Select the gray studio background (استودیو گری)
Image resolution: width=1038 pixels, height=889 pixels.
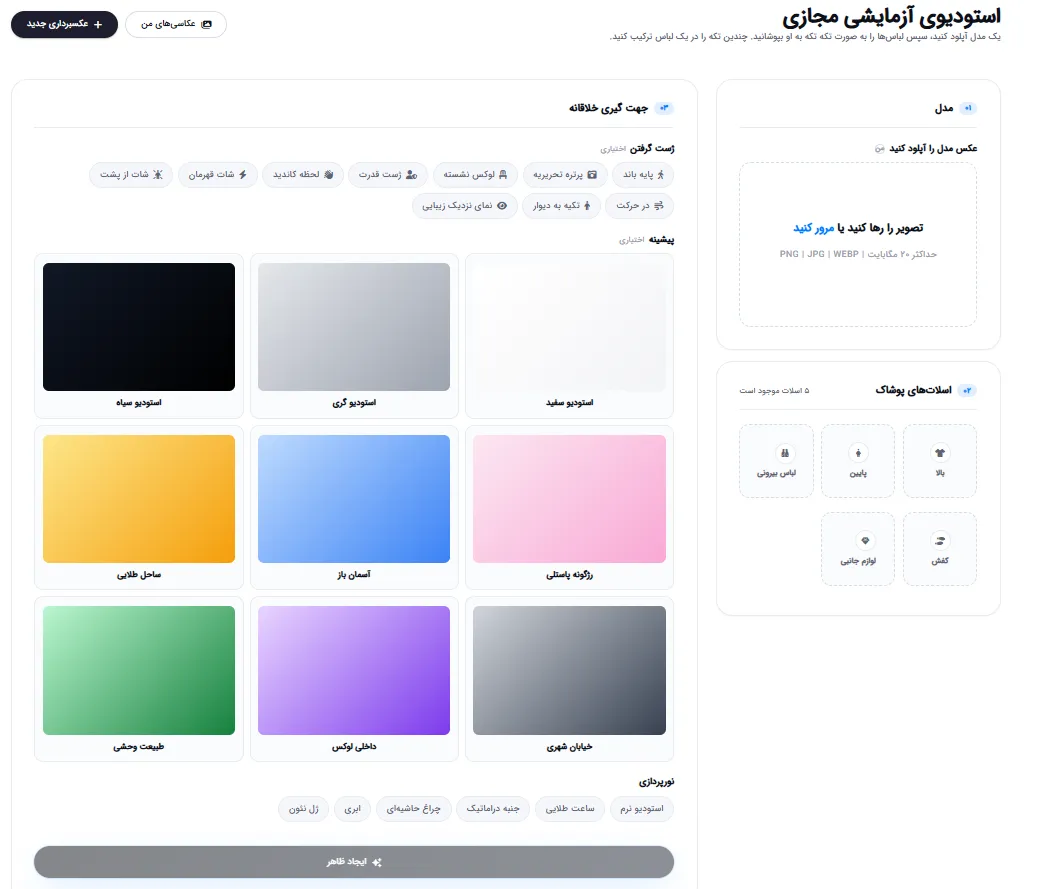click(x=354, y=336)
